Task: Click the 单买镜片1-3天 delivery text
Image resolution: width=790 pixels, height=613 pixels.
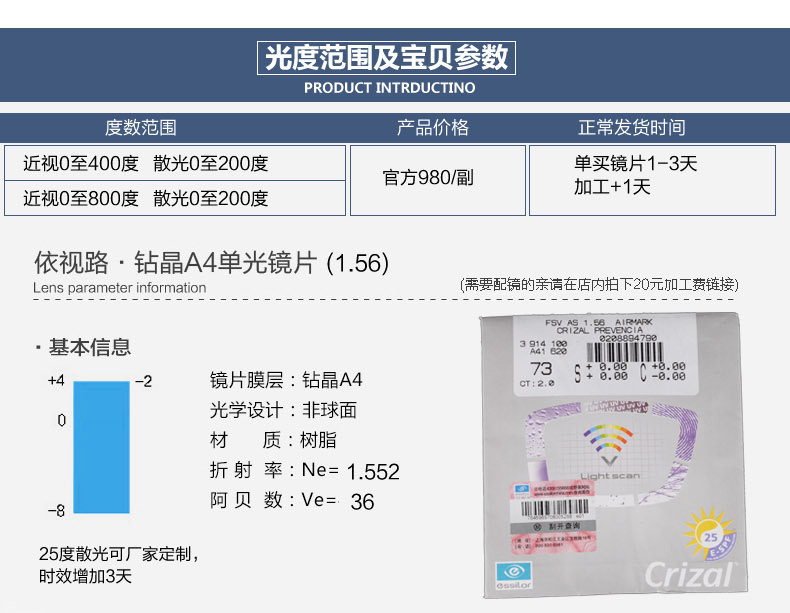Action: point(635,163)
